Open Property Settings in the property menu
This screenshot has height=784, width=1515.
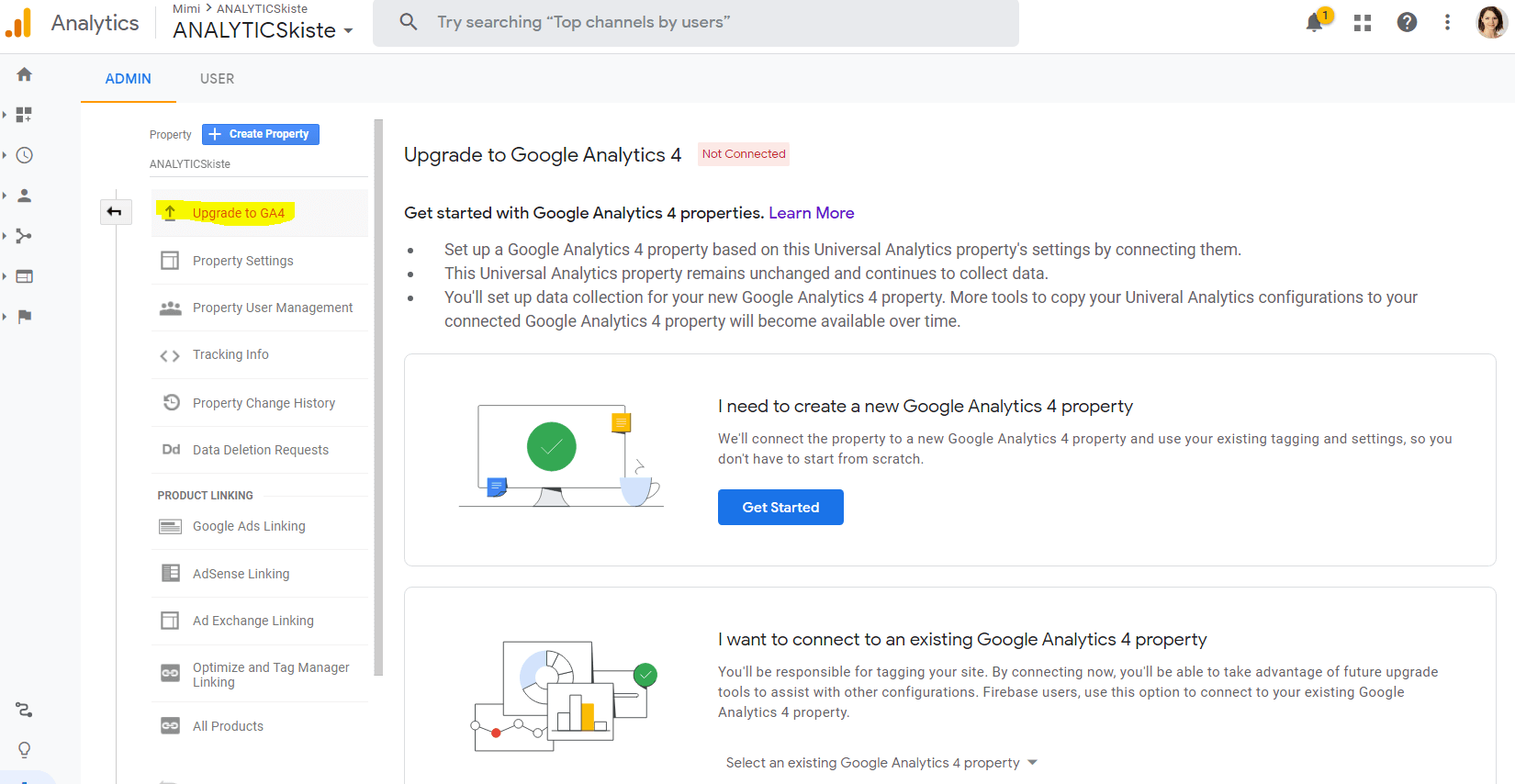click(242, 261)
